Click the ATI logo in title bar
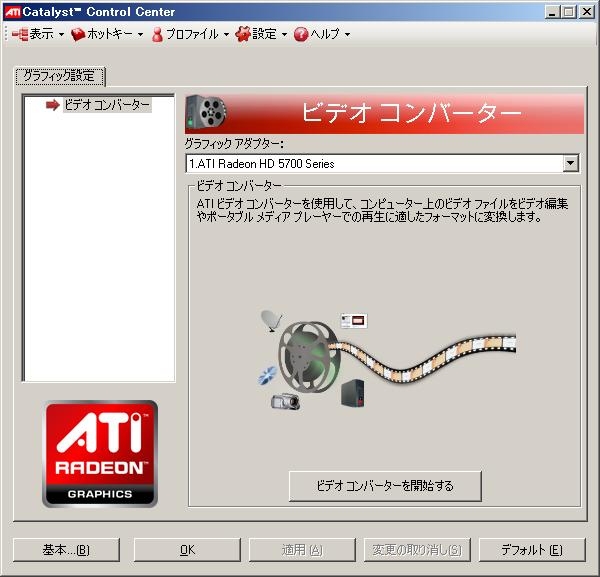 (12, 12)
